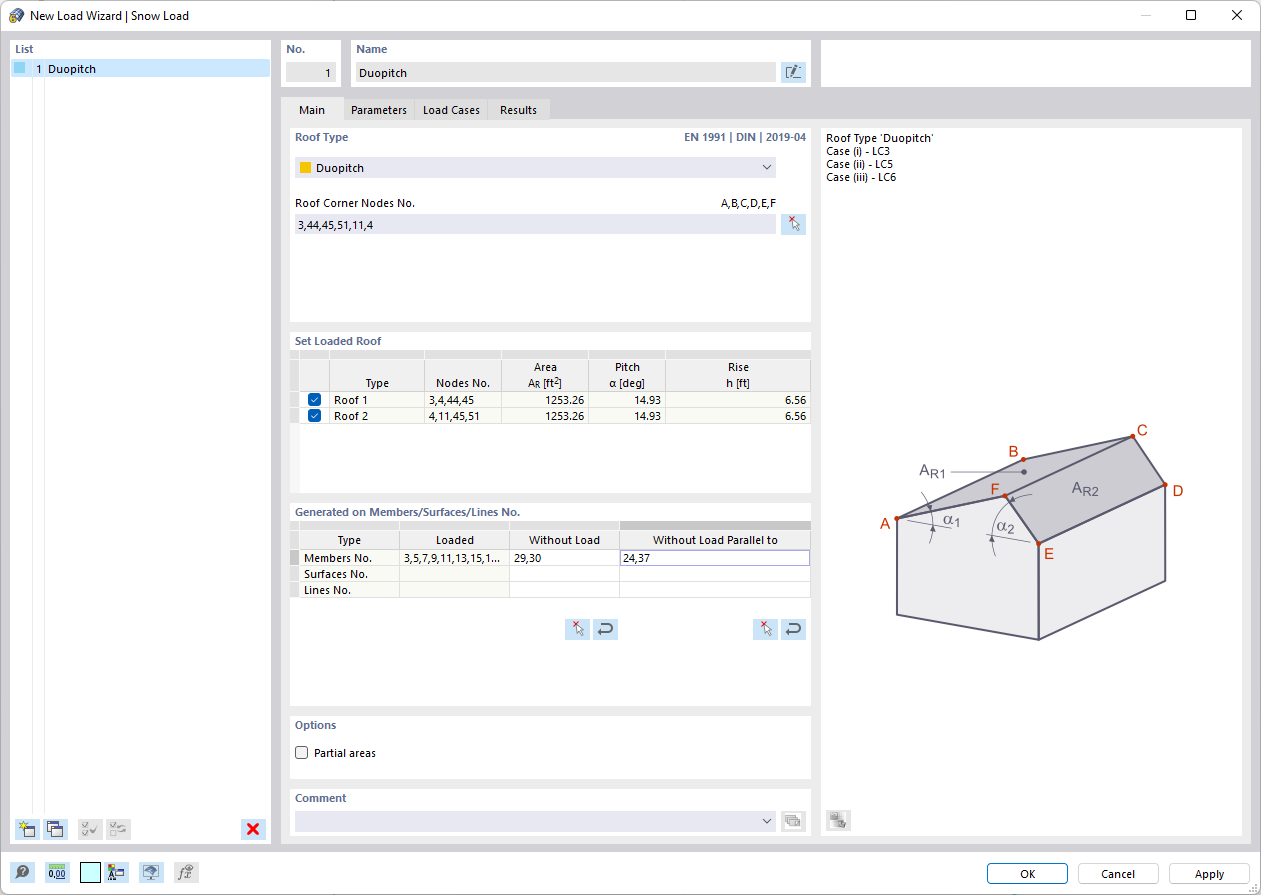Screen dimensions: 1261x895
Task: Switch to the Main tab
Action: tap(312, 110)
